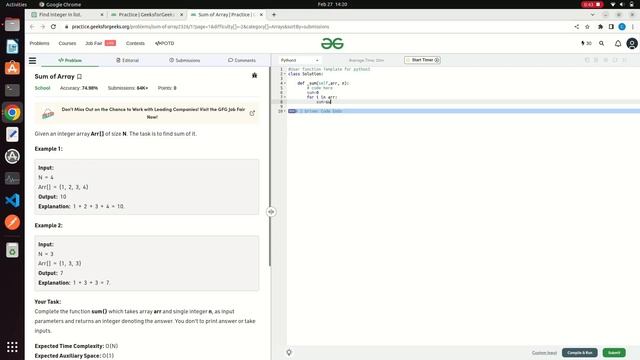Viewport: 640px width, 360px height.
Task: Toggle the Chrome side panel
Action: coord(611,27)
